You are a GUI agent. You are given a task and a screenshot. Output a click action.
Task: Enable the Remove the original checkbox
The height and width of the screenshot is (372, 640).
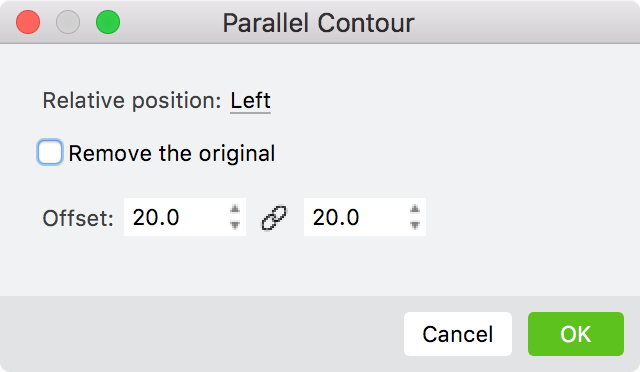tap(50, 153)
